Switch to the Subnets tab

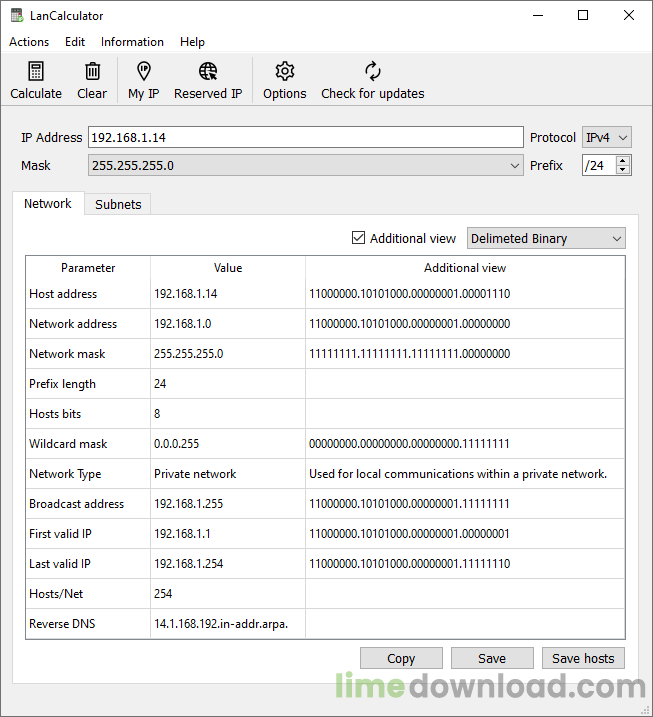pyautogui.click(x=118, y=204)
